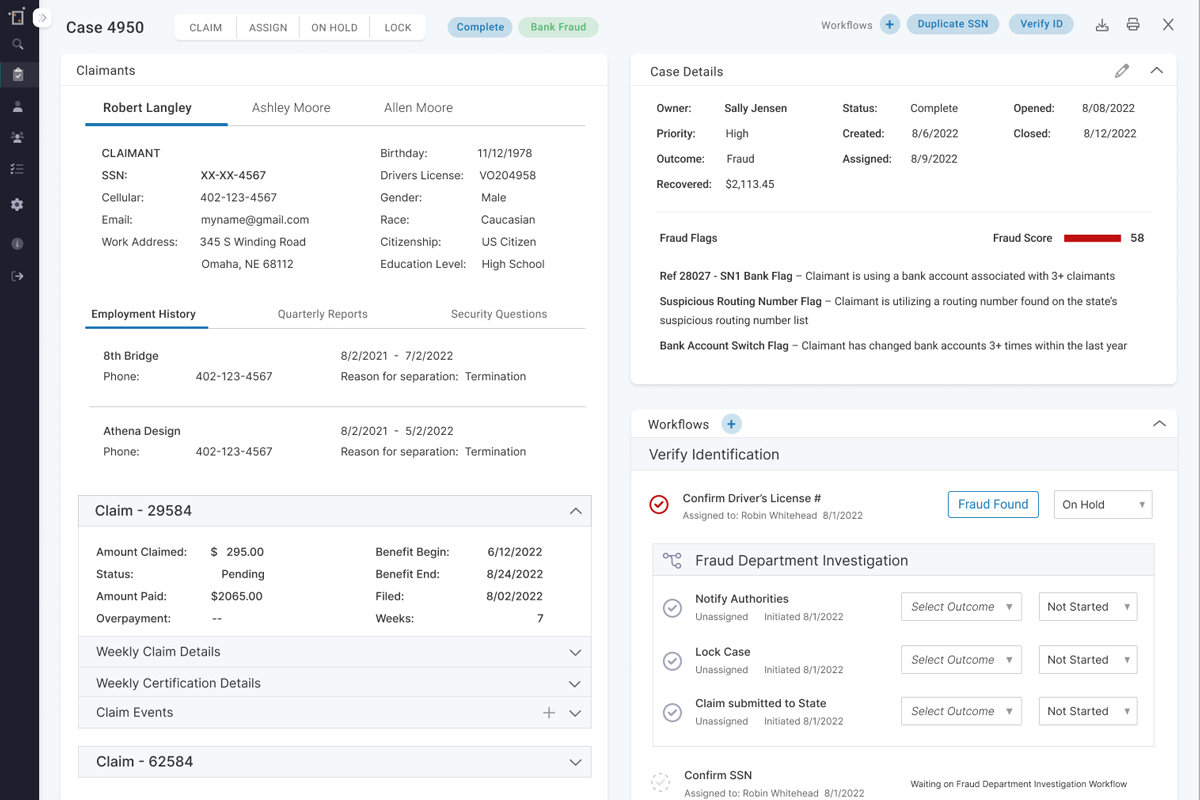Toggle the Notify Authorities completion check
This screenshot has width=1200, height=800.
click(673, 608)
